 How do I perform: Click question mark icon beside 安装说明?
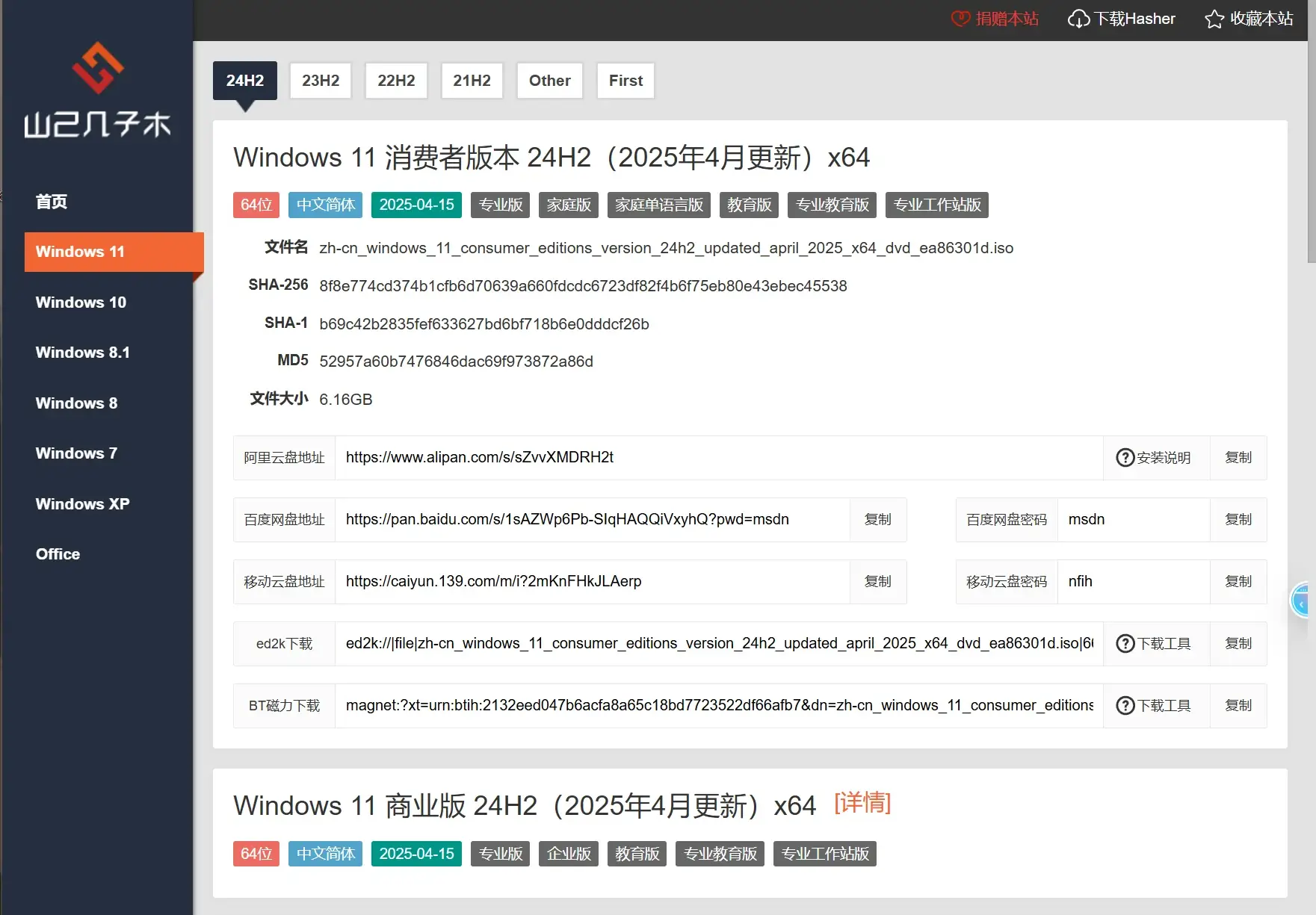(1125, 458)
